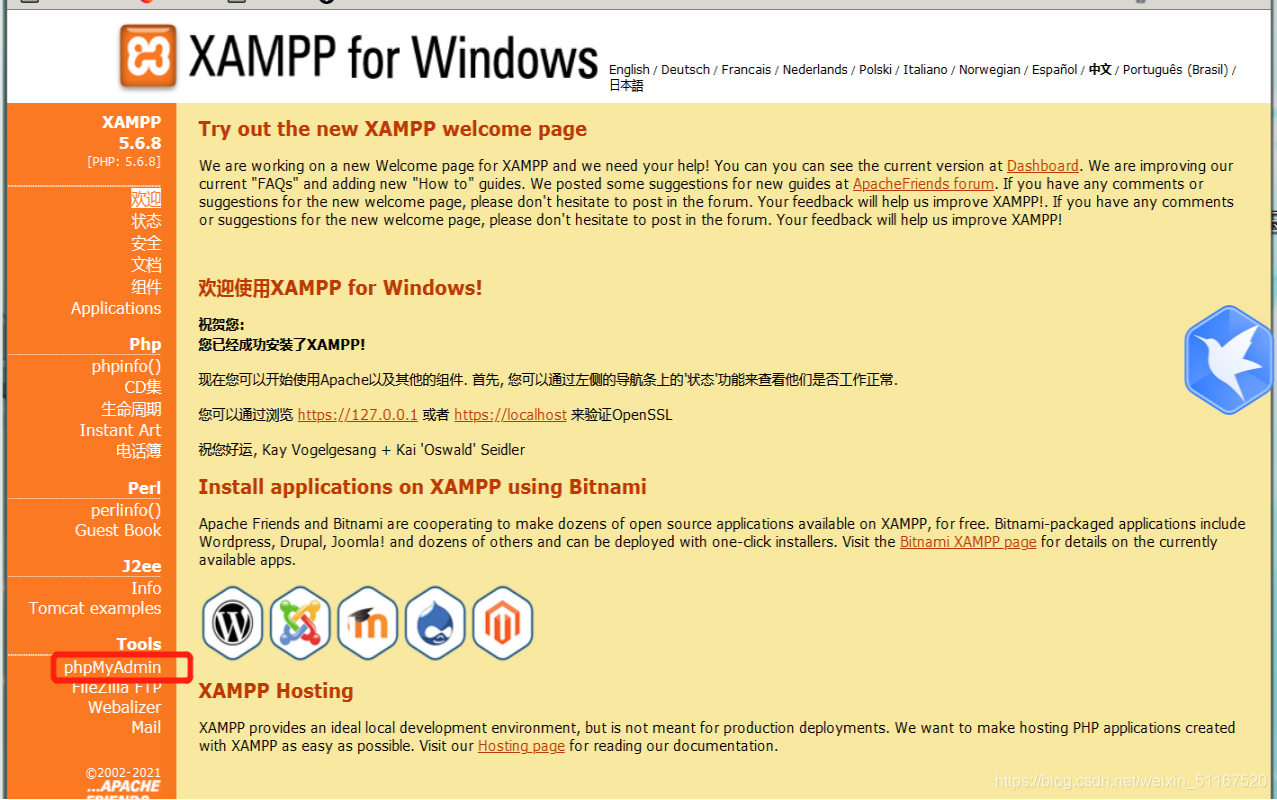Open 生命周期 in the sidebar
Image resolution: width=1277 pixels, height=800 pixels.
tap(131, 409)
